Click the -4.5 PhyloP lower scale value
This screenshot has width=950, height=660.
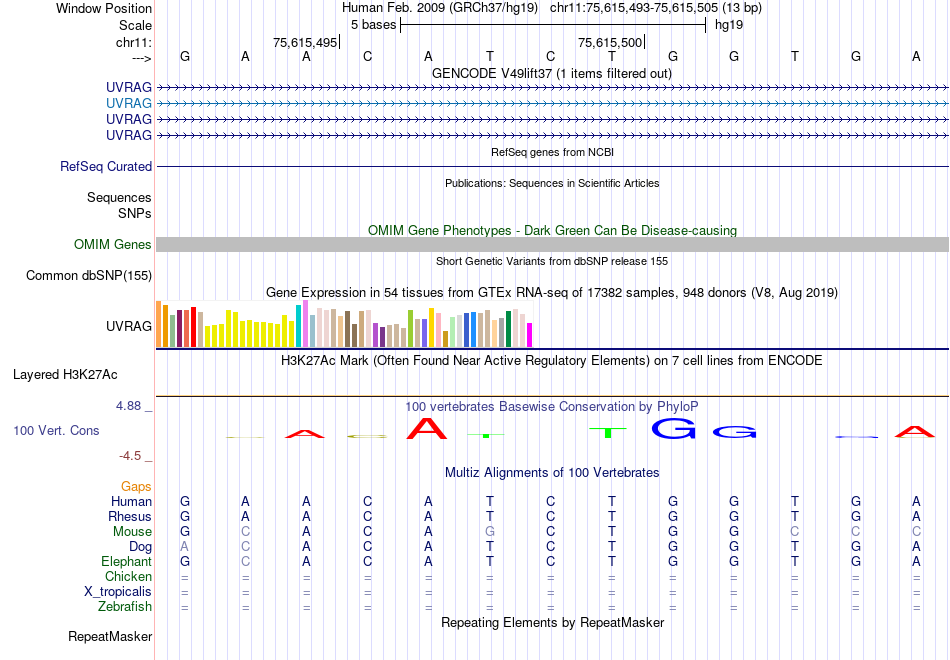tap(130, 456)
